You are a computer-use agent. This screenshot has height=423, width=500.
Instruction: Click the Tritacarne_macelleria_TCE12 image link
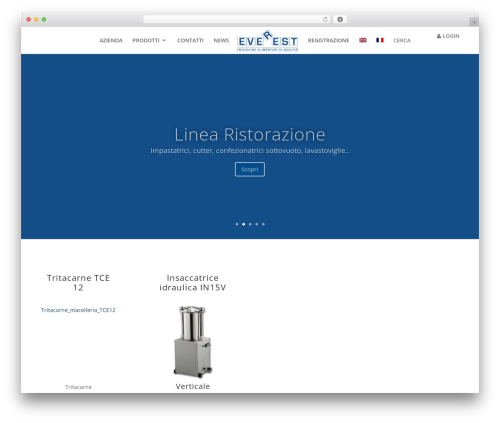78,310
